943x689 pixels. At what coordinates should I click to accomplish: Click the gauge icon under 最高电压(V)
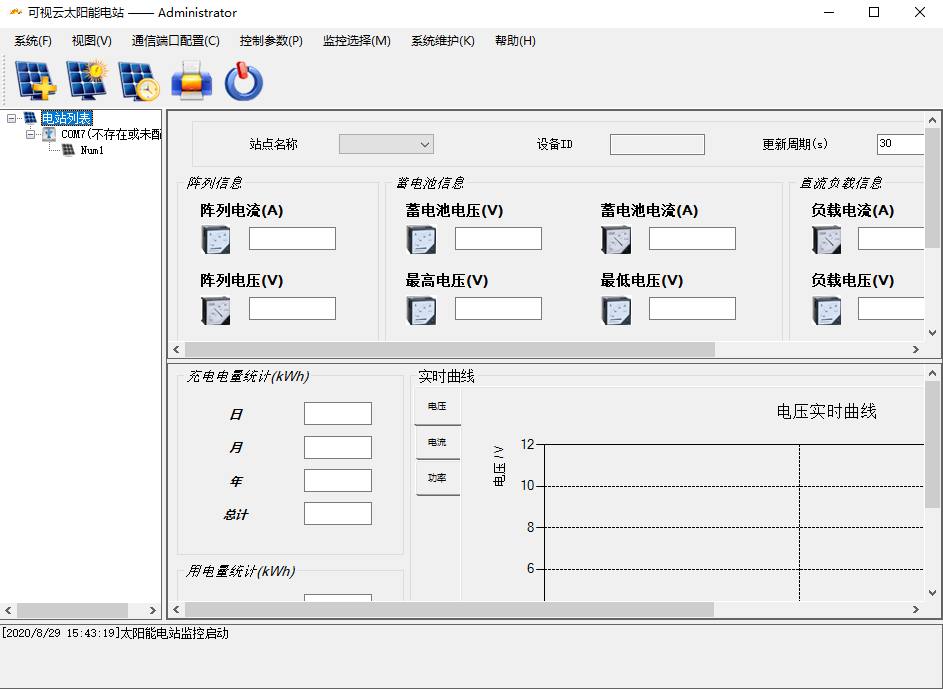[x=421, y=311]
